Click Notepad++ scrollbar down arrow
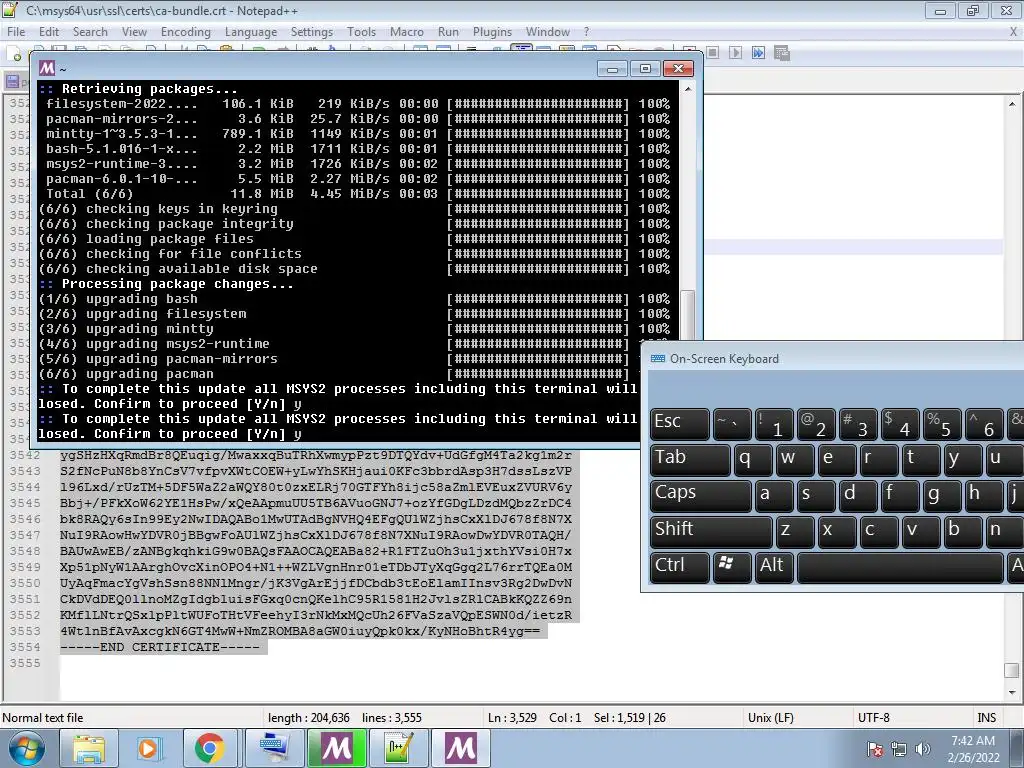 (x=1012, y=692)
